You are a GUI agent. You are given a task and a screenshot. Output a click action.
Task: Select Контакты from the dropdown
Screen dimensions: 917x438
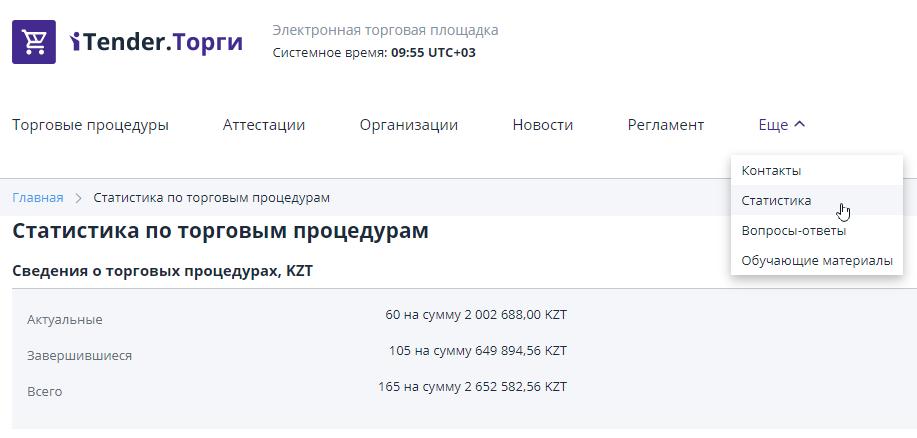[771, 171]
